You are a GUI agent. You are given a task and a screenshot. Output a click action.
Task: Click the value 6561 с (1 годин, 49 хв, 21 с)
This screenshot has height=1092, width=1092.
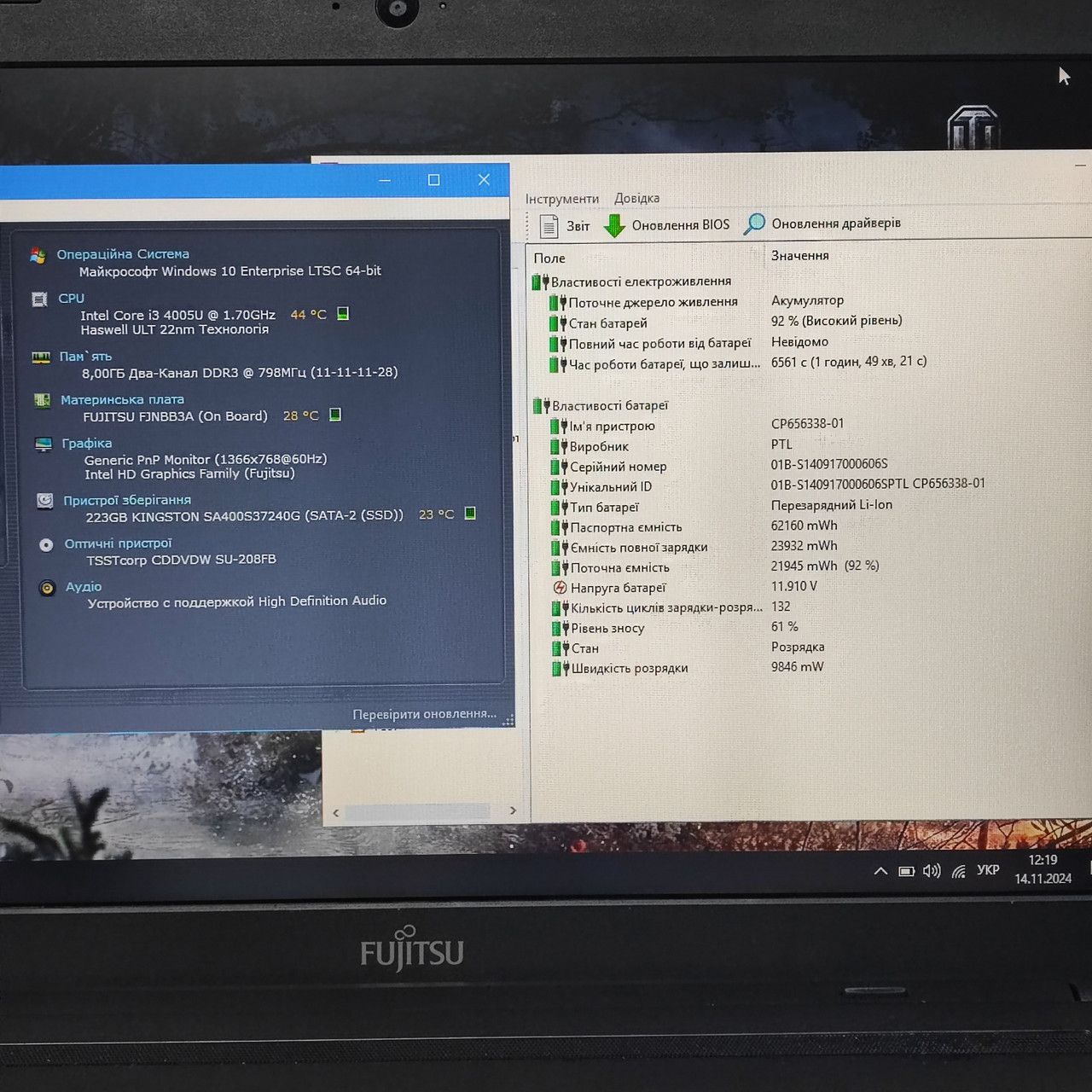pyautogui.click(x=849, y=362)
